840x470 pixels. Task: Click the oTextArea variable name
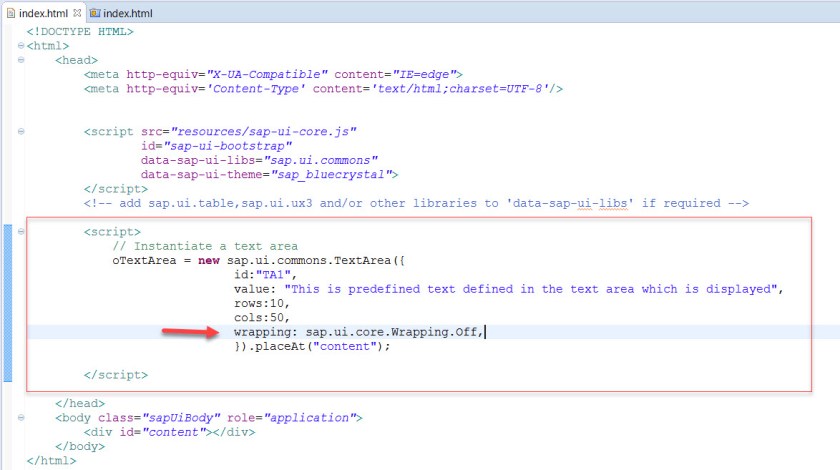point(144,260)
